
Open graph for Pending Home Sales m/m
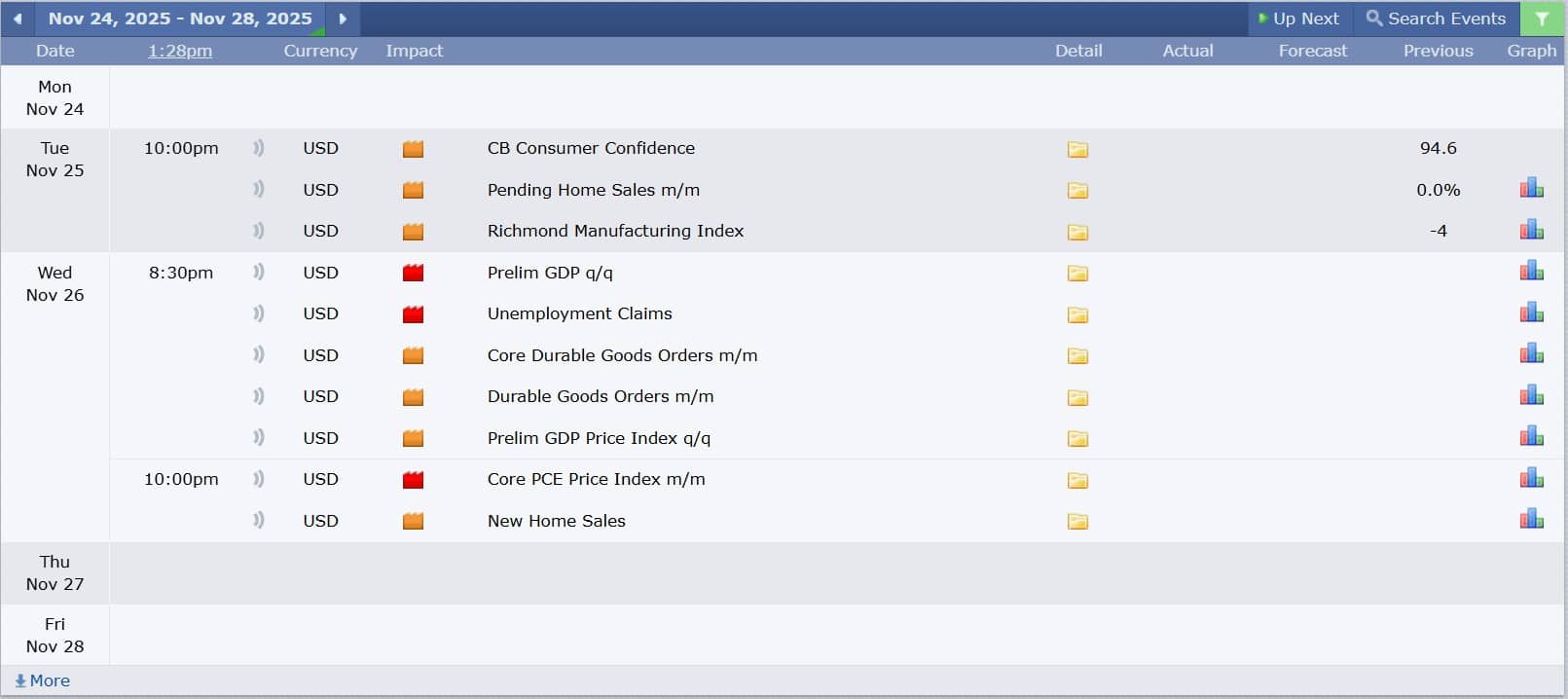[x=1531, y=188]
